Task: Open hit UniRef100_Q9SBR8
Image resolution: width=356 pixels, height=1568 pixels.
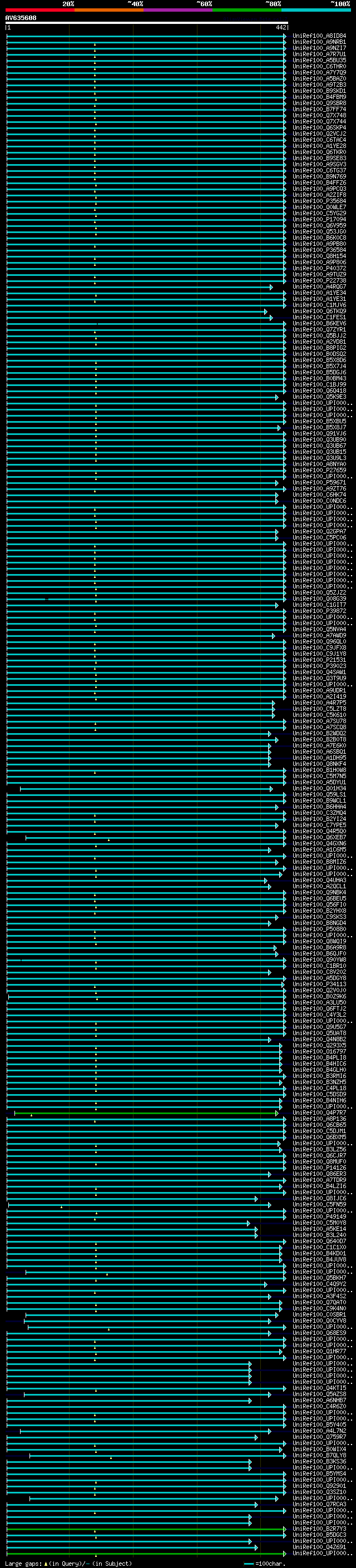Action: tap(319, 103)
